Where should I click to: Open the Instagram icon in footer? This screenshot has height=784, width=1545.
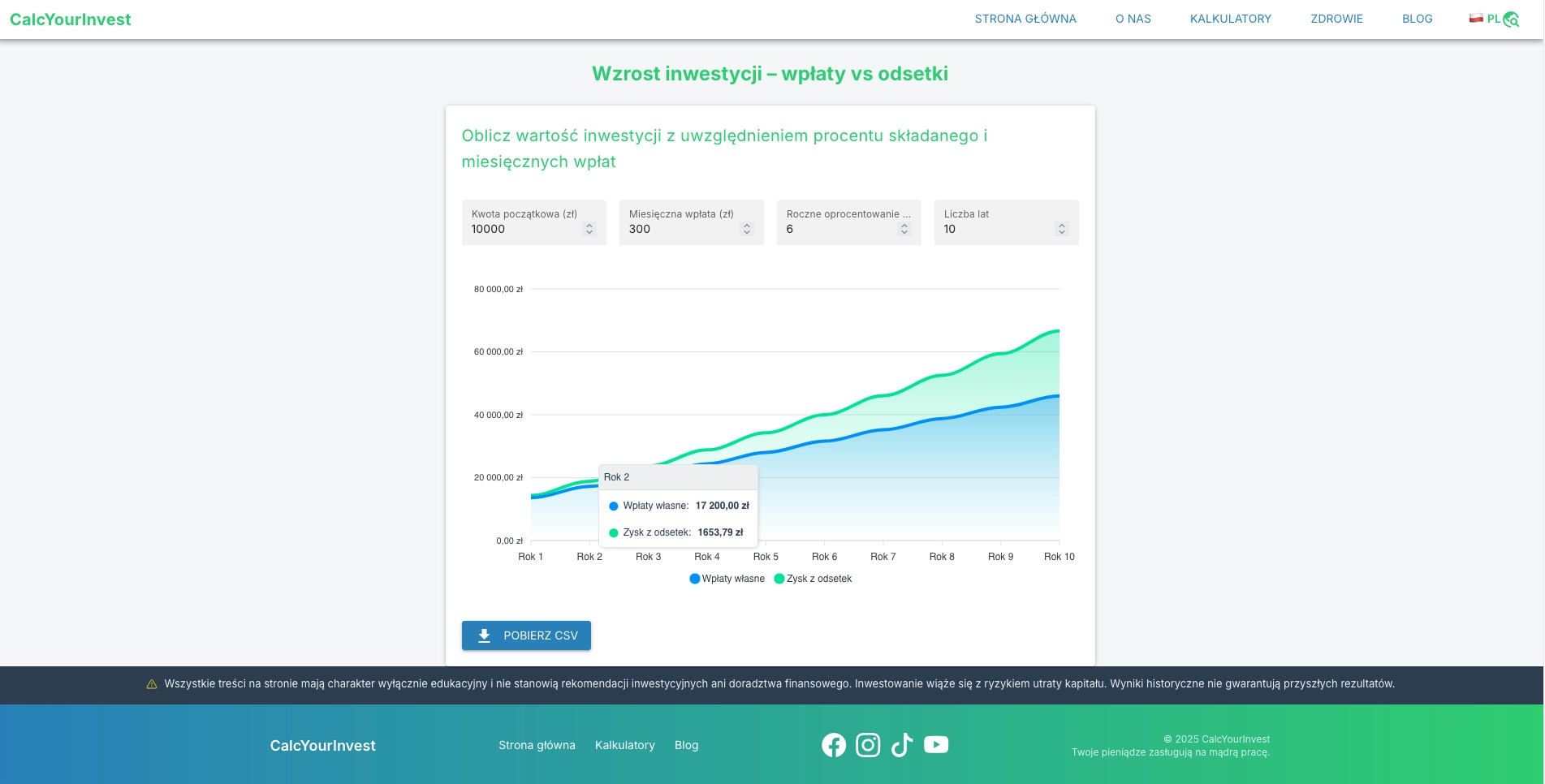click(868, 745)
